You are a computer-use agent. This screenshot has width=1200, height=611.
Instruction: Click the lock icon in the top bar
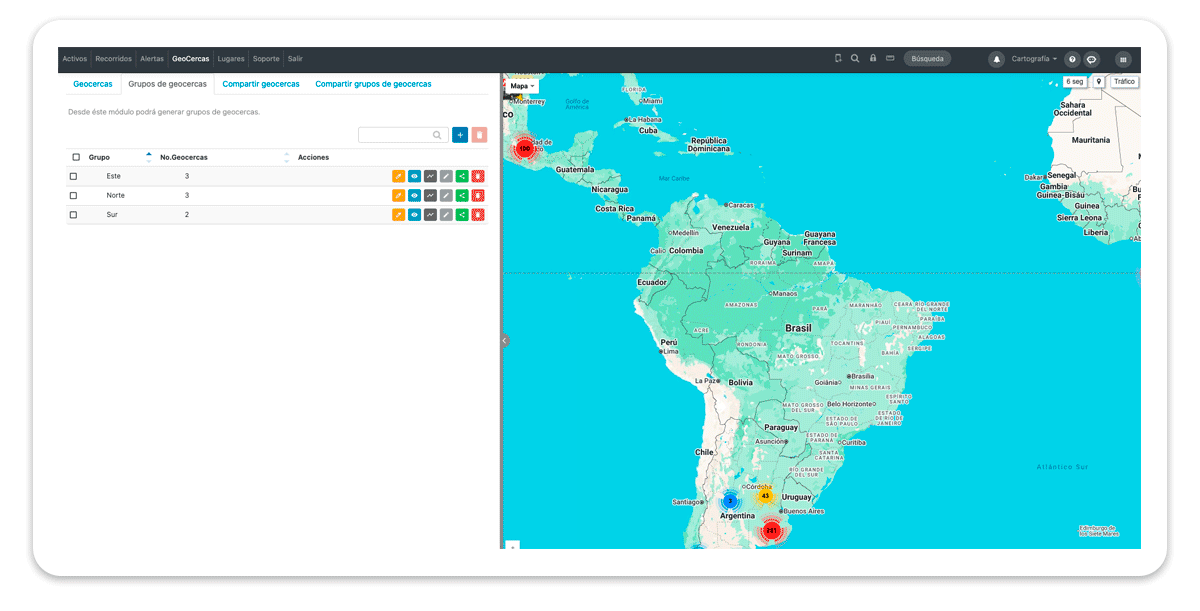[873, 58]
